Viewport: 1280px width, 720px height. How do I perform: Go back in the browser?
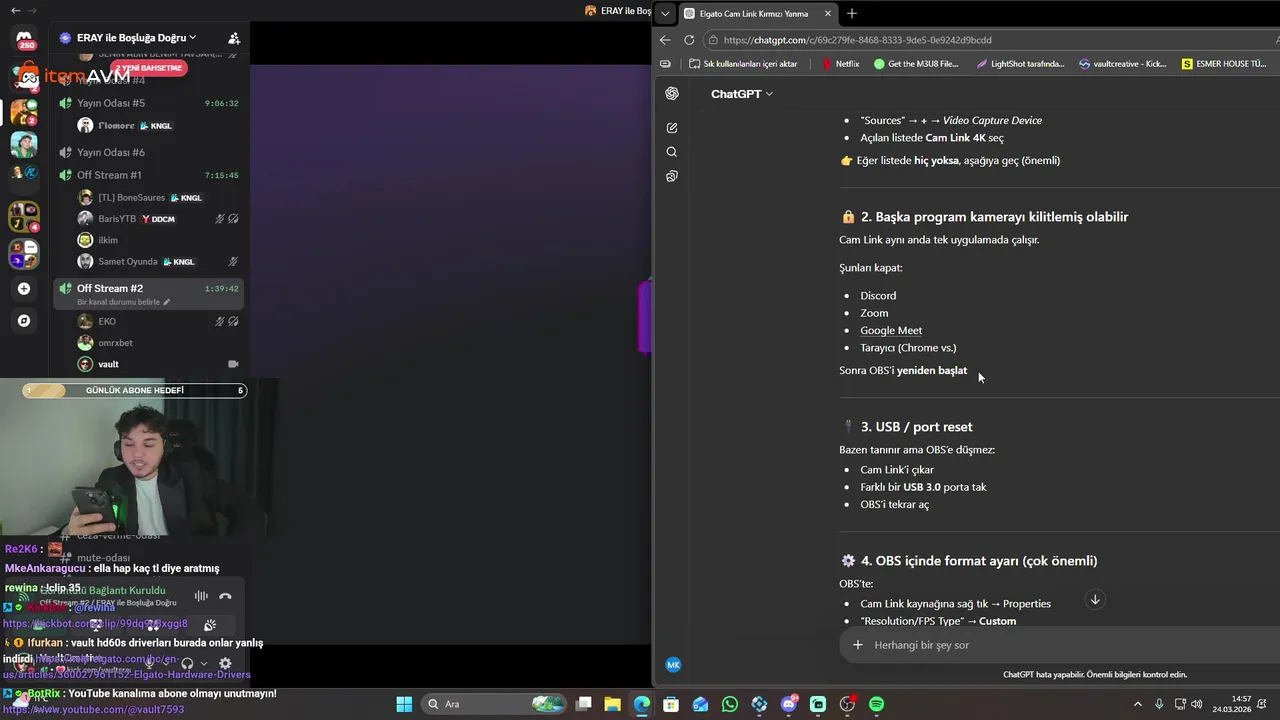(665, 40)
